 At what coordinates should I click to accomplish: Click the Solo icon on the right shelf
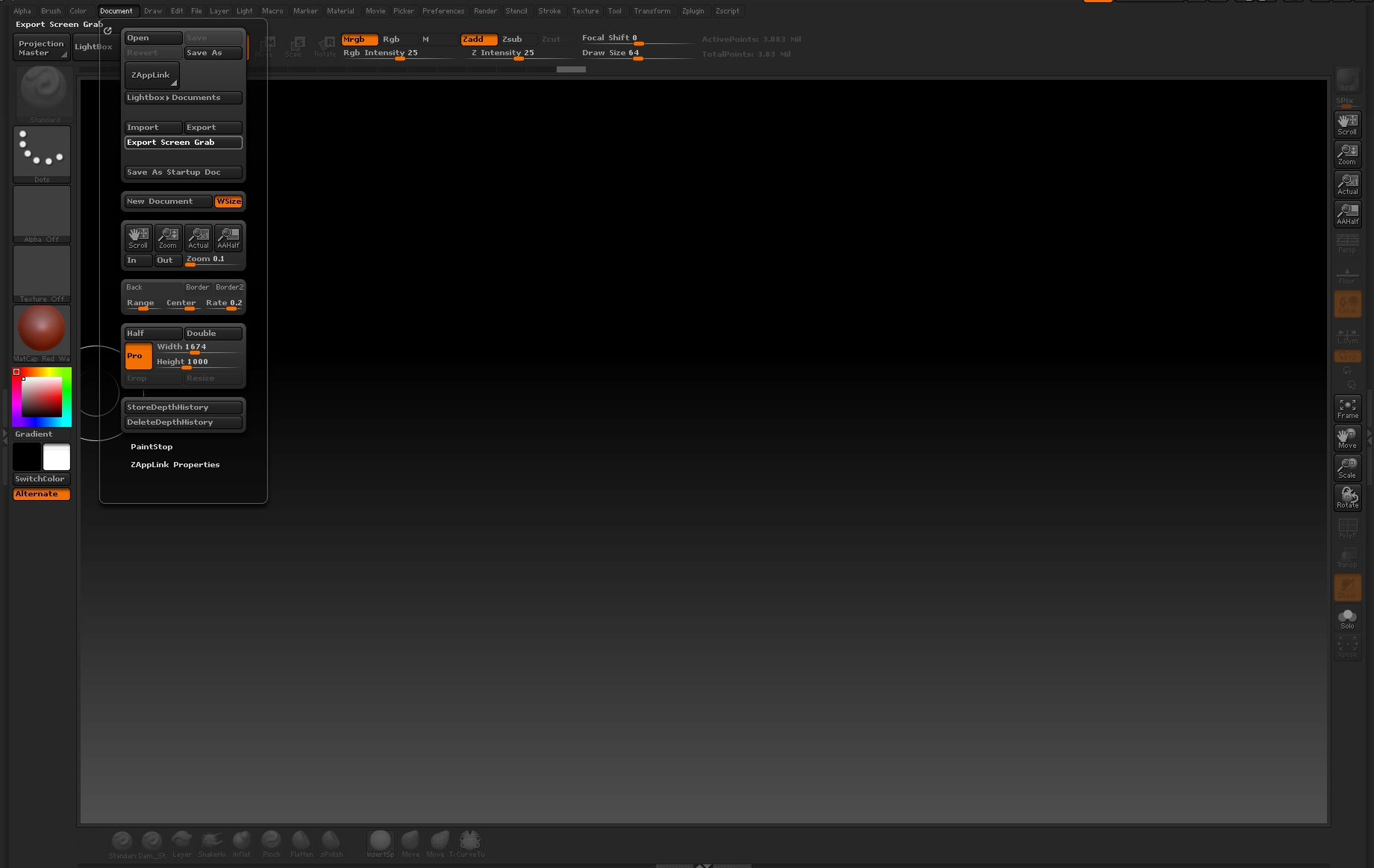[1347, 619]
